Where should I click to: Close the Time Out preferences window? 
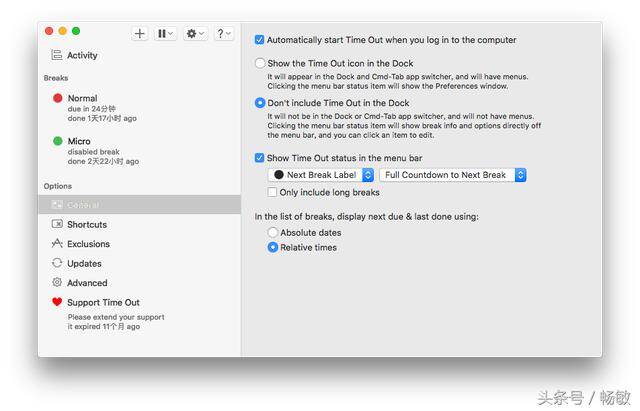point(49,31)
